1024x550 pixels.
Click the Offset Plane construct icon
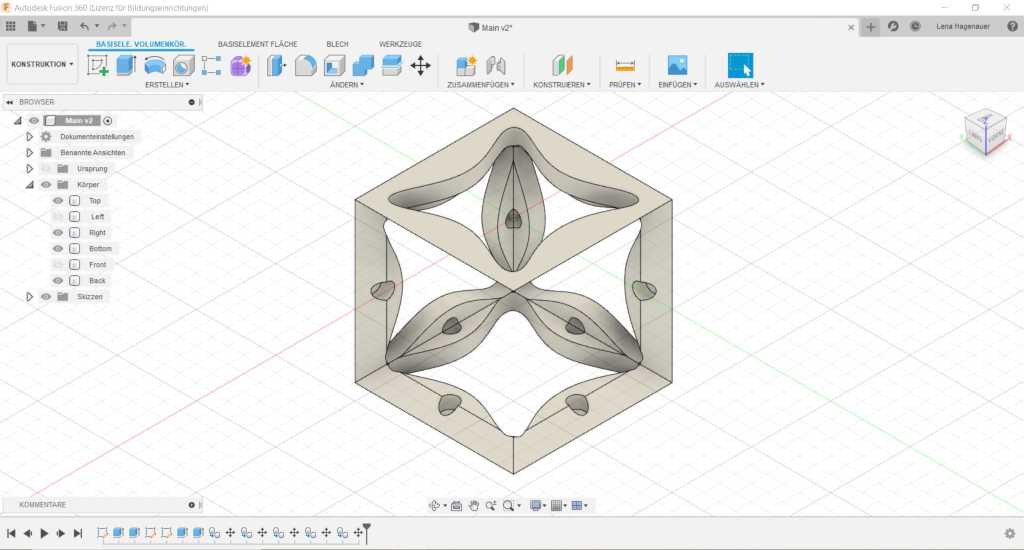click(562, 65)
